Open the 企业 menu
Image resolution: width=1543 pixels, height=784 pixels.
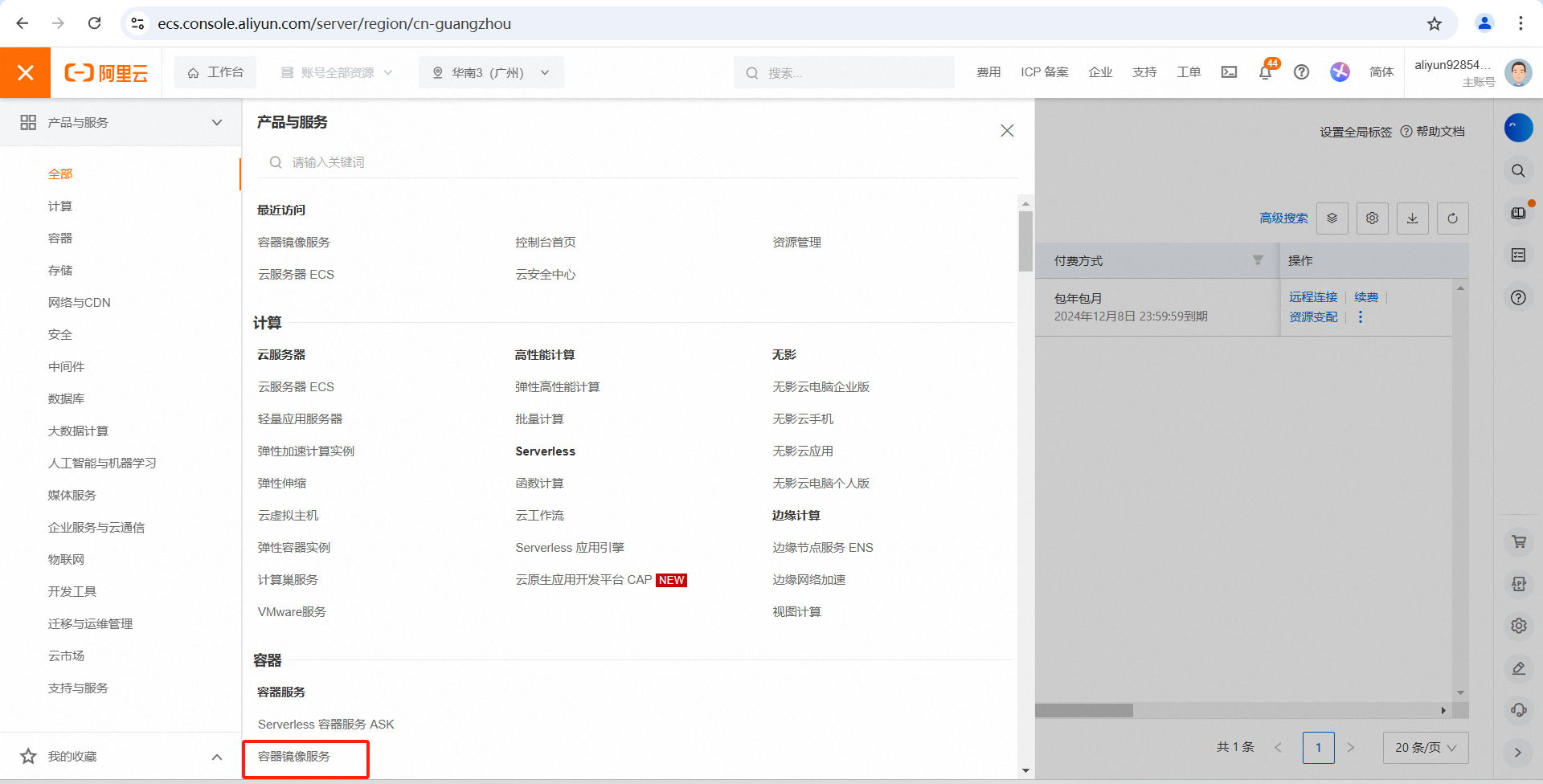coord(1100,72)
